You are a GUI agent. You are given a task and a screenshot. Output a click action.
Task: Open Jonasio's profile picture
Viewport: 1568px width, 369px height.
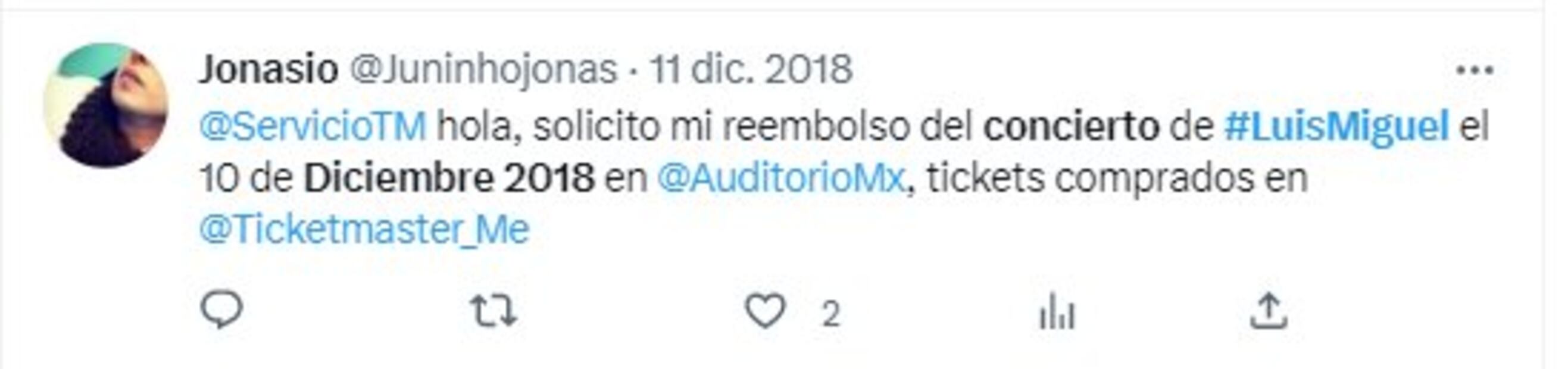[x=106, y=105]
